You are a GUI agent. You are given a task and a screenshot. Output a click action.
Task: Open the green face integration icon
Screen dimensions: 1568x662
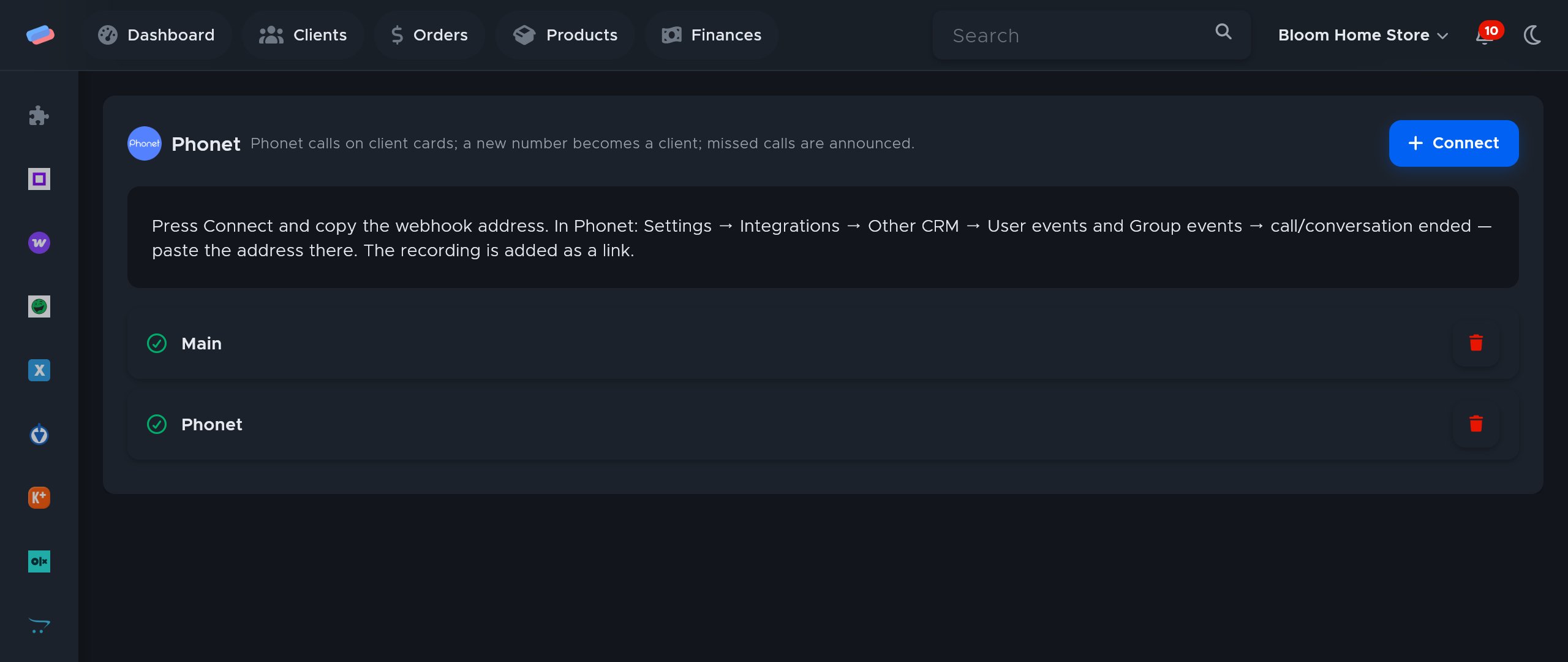[39, 306]
